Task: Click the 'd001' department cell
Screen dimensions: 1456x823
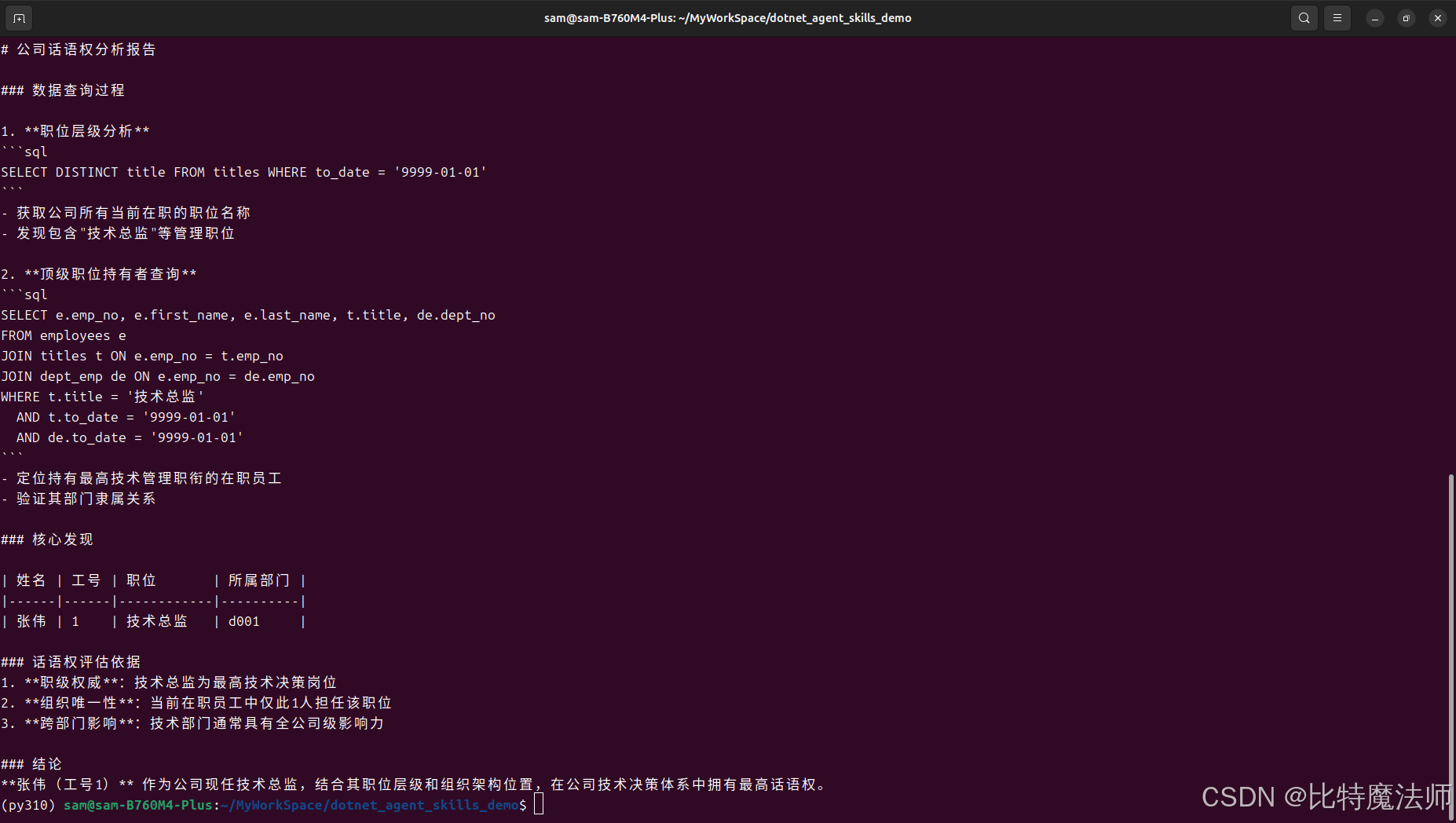Action: click(244, 621)
